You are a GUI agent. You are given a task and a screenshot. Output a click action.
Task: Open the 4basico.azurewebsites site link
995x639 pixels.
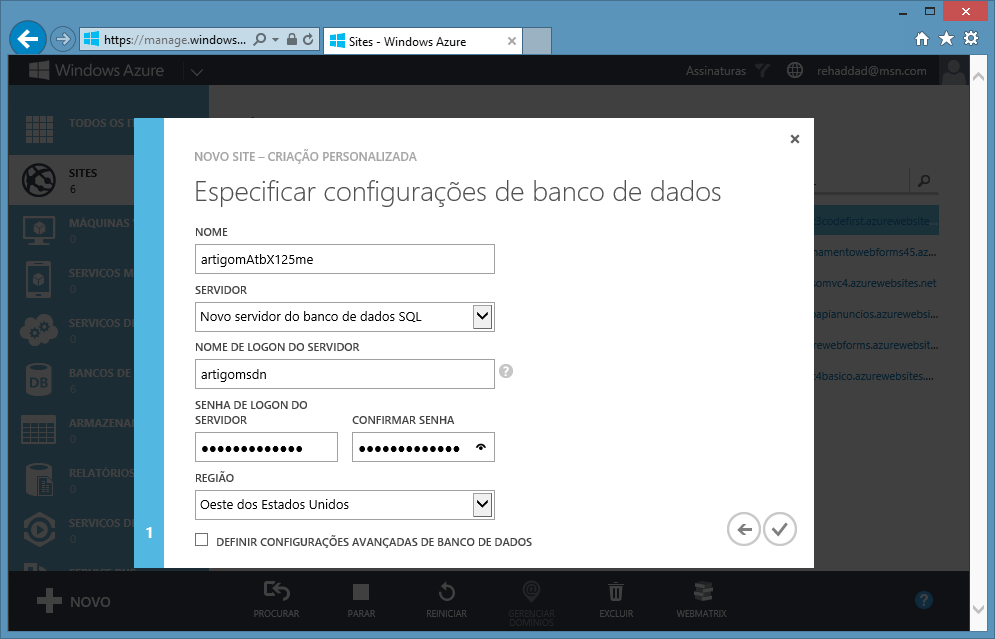click(x=876, y=376)
